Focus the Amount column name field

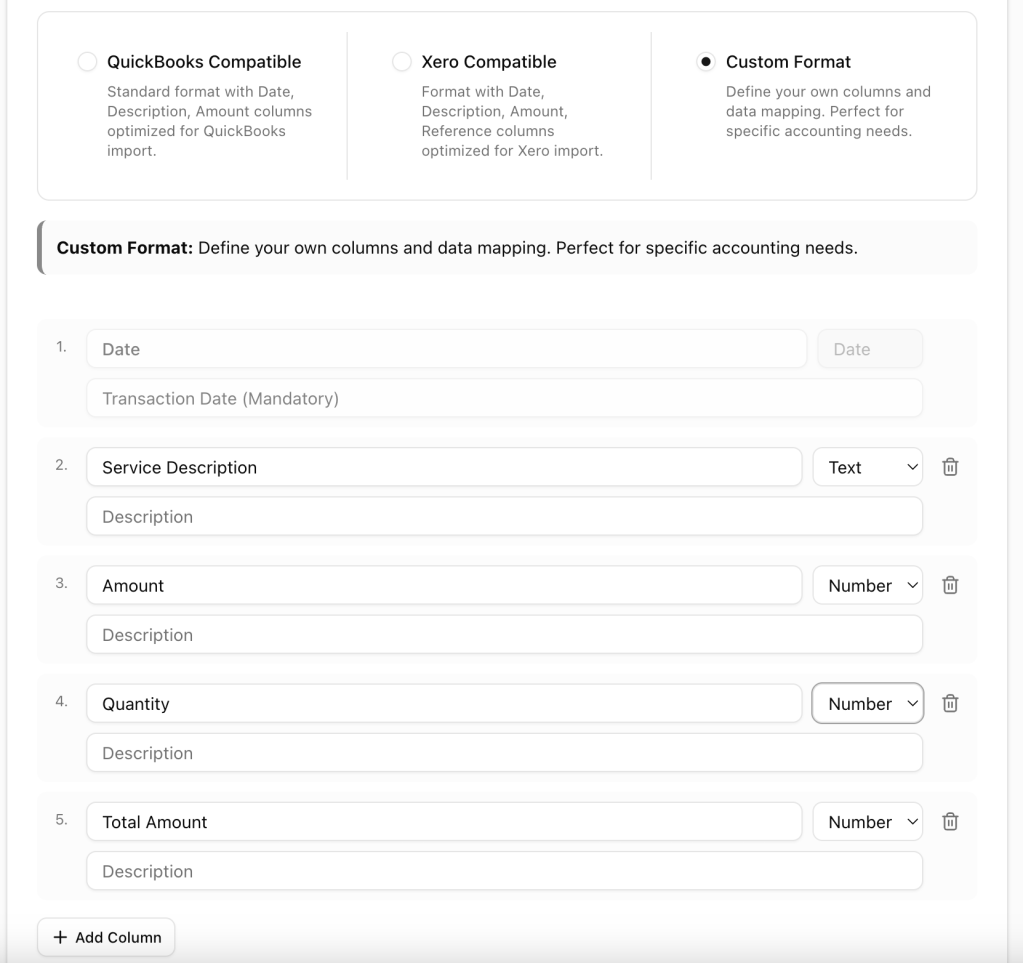pos(444,585)
